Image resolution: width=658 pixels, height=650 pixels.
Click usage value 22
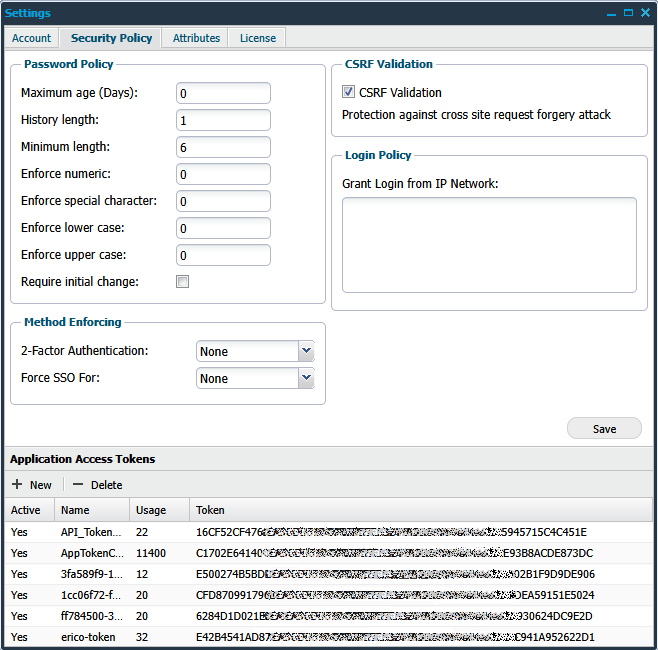[142, 532]
